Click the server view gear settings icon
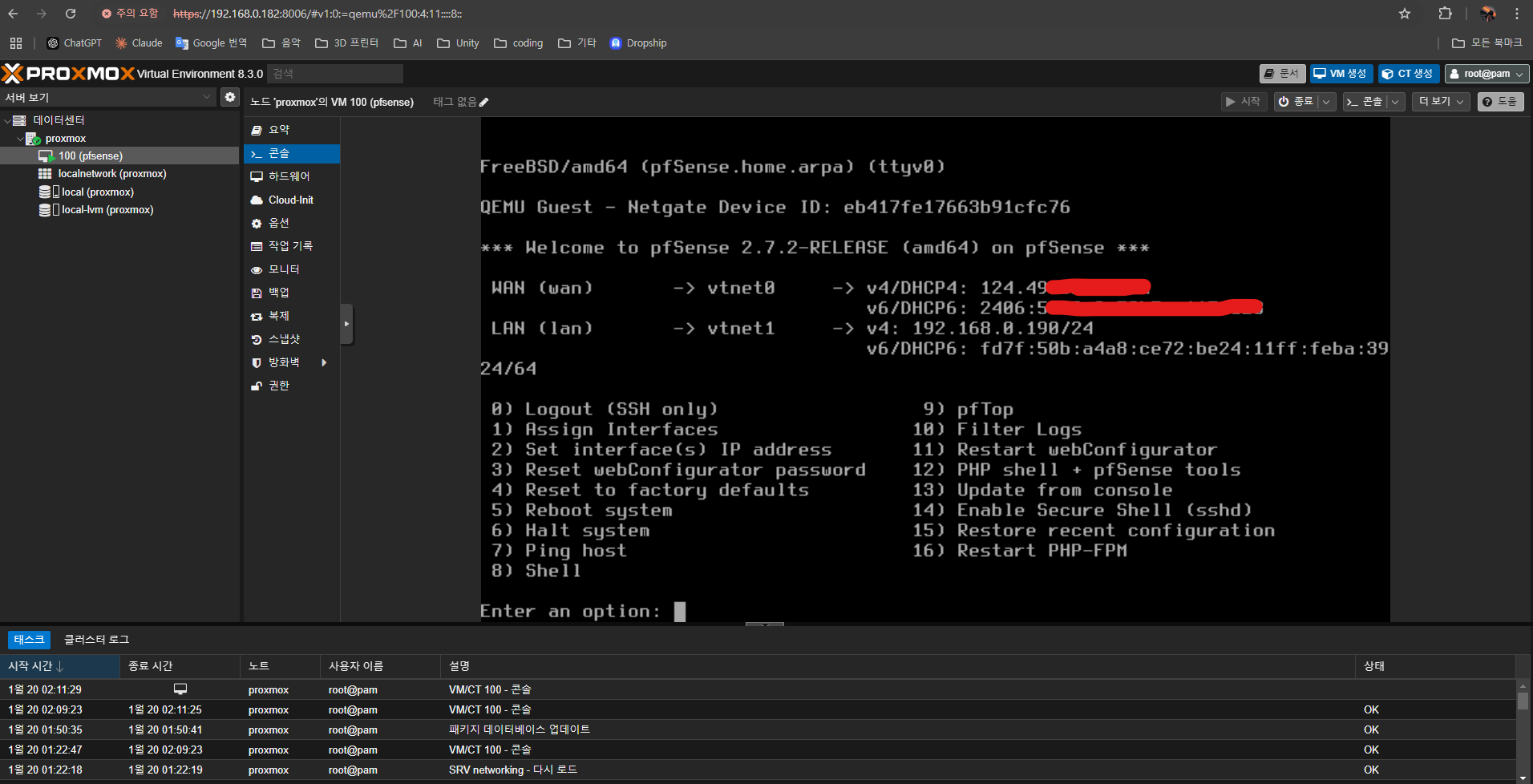This screenshot has height=784, width=1533. tap(230, 97)
